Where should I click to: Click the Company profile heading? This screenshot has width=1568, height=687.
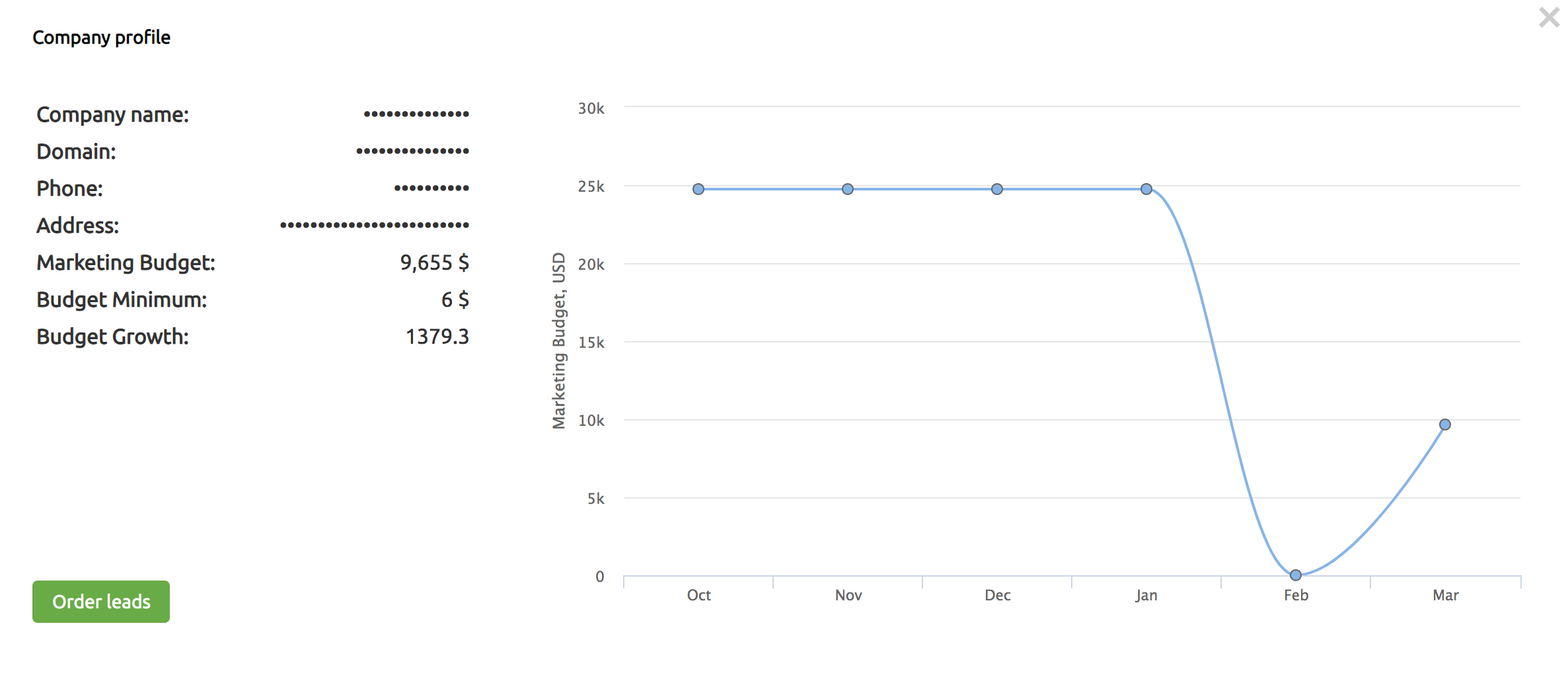click(x=102, y=37)
